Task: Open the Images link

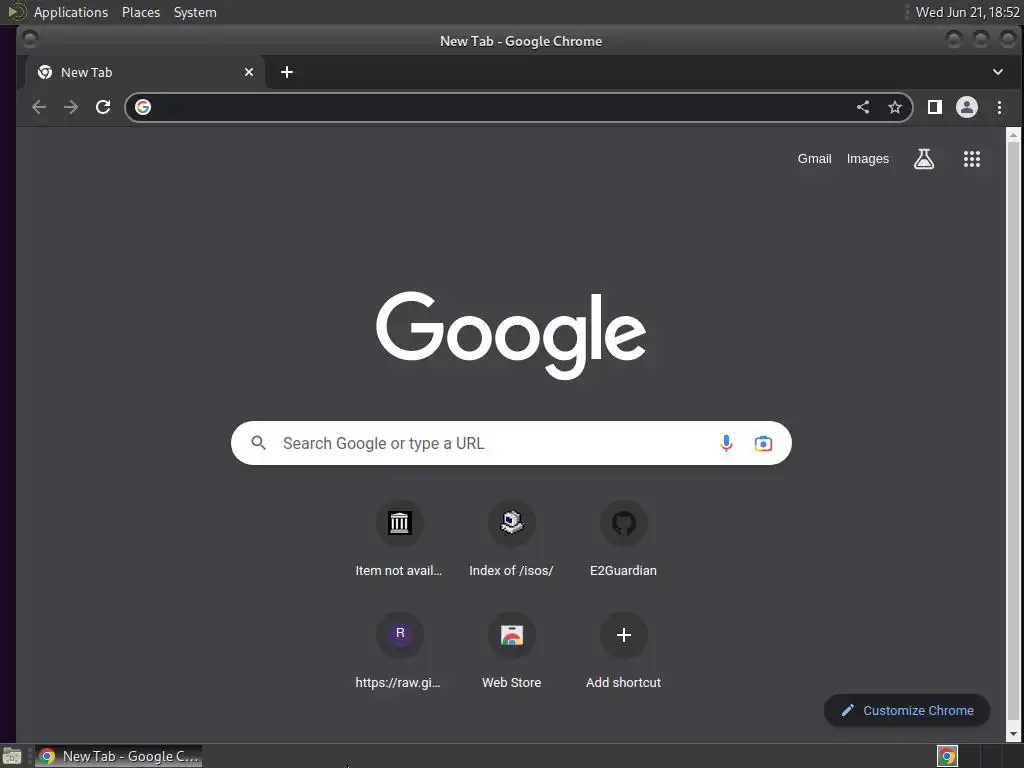Action: 867,159
